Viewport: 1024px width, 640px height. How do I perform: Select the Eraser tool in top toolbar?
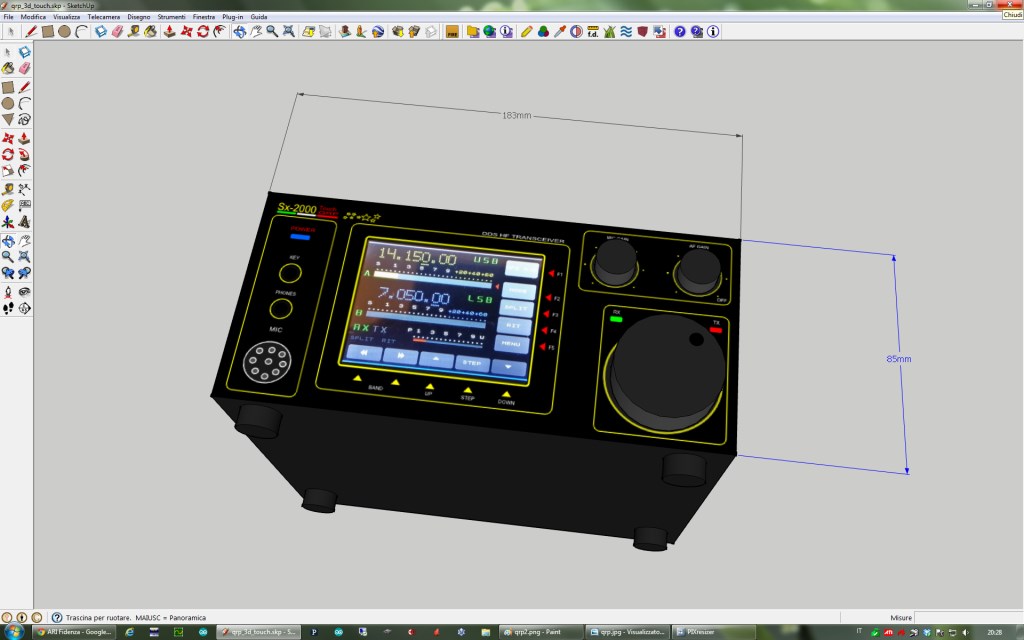116,31
